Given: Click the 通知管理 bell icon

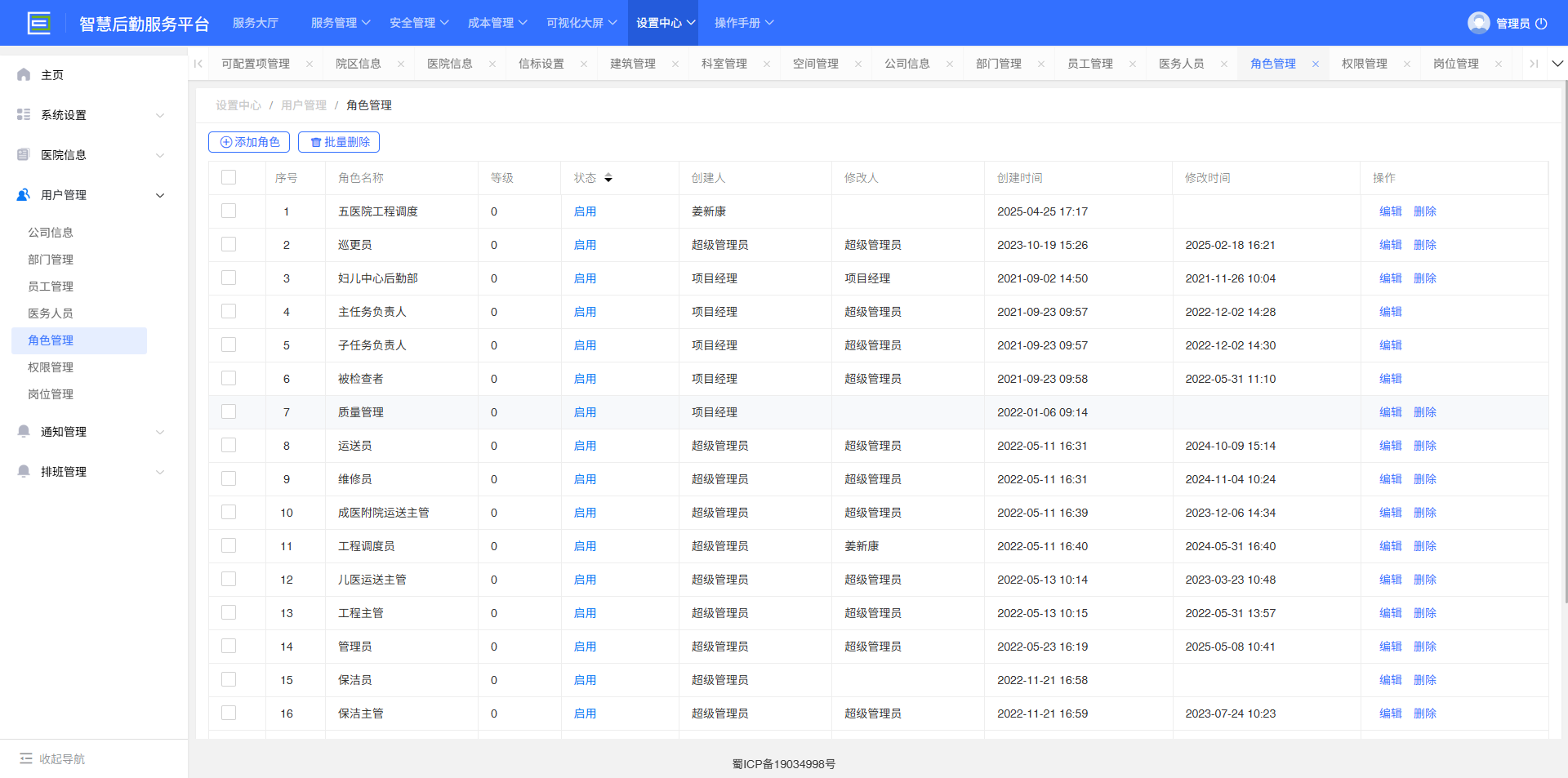Looking at the screenshot, I should click(24, 431).
